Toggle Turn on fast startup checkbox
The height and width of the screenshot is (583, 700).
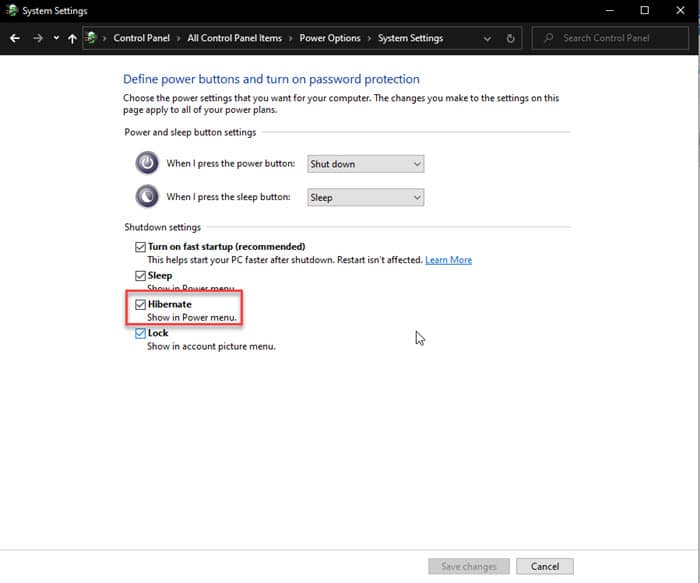pyautogui.click(x=140, y=247)
